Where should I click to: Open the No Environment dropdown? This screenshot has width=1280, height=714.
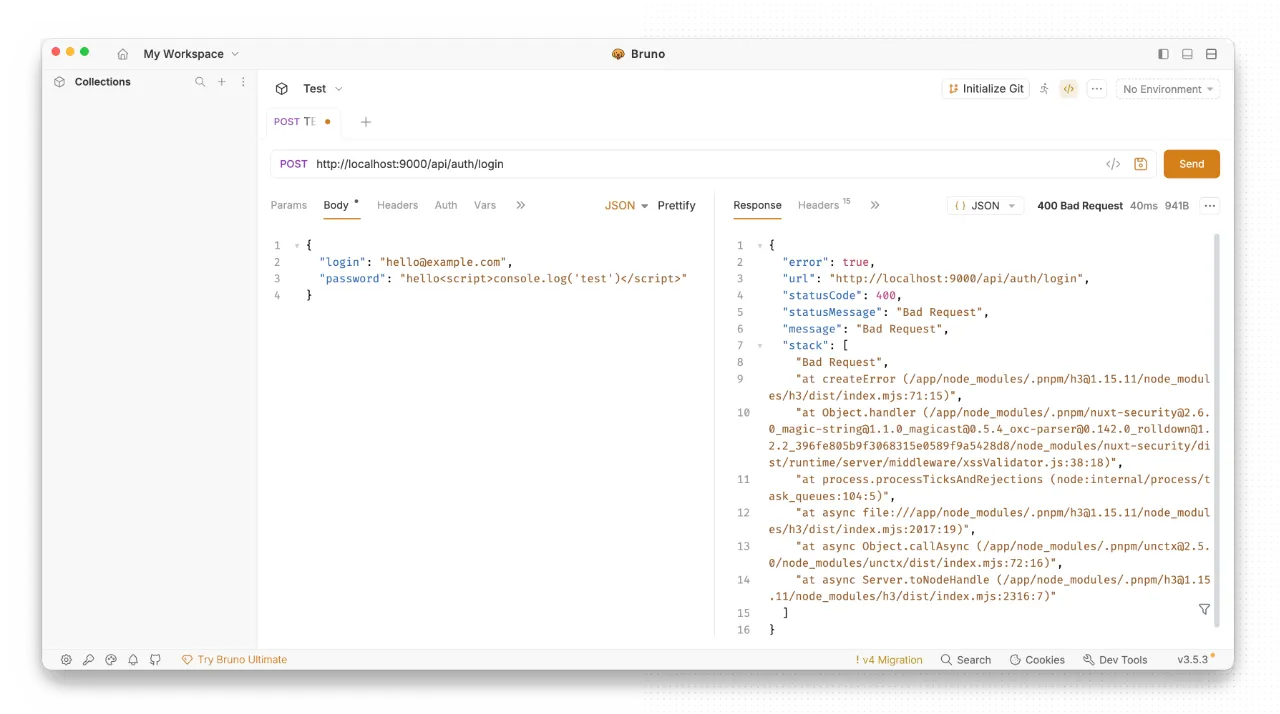pos(1168,89)
